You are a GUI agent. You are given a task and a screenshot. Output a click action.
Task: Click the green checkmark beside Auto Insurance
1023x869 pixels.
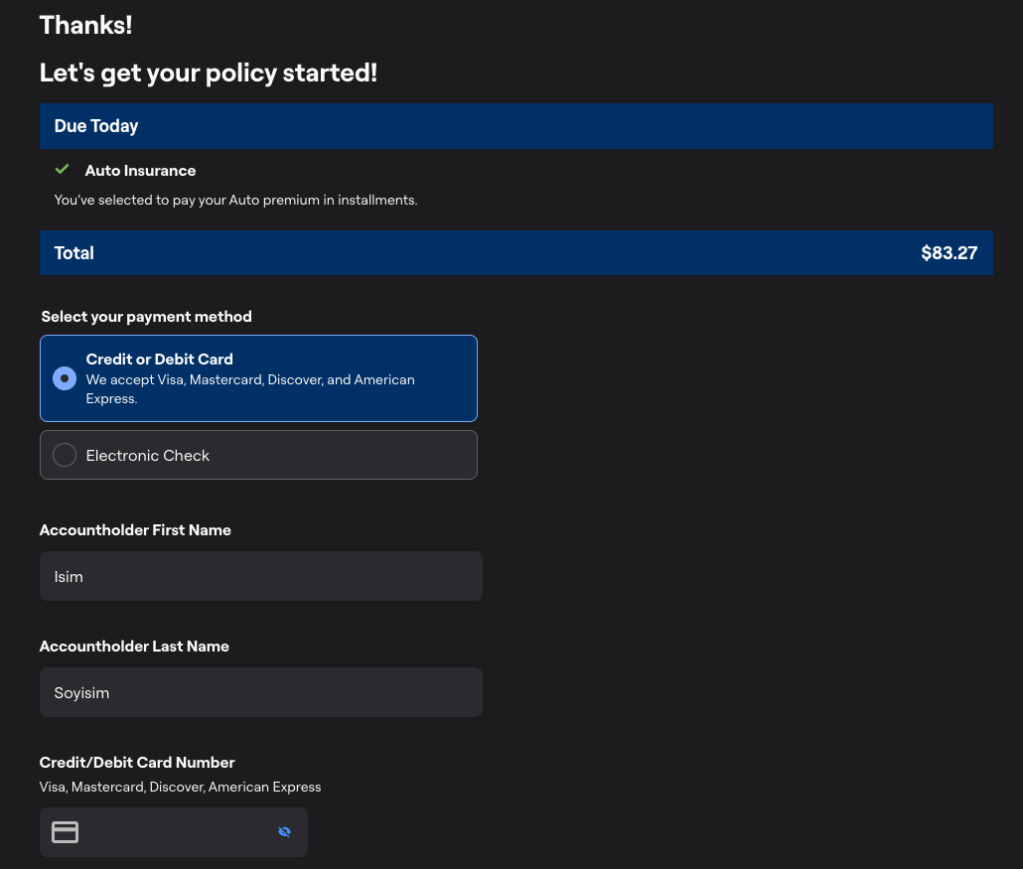click(62, 170)
